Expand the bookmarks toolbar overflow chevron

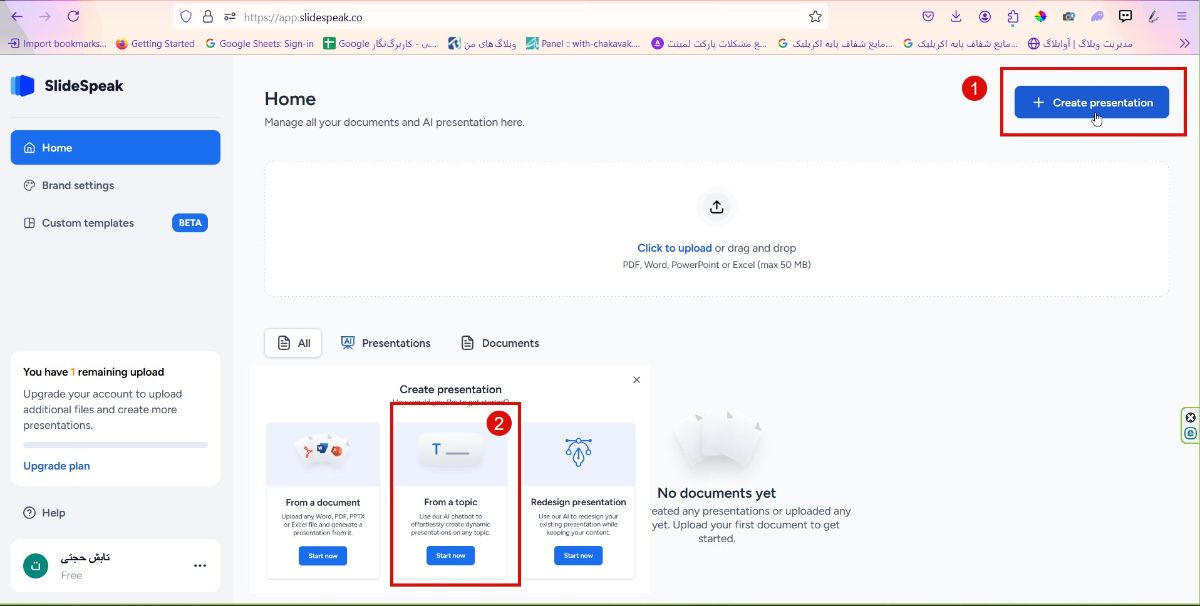click(1184, 43)
